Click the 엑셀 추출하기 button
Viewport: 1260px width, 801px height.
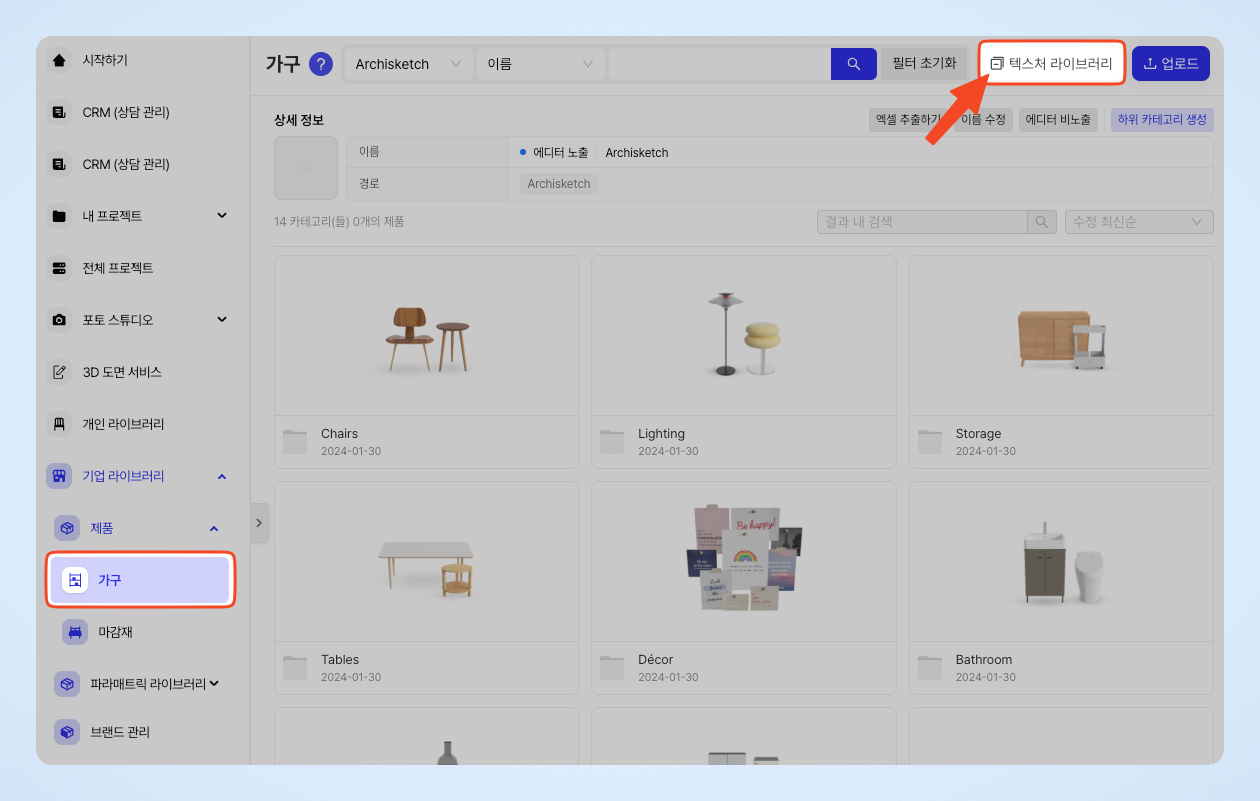[x=908, y=120]
